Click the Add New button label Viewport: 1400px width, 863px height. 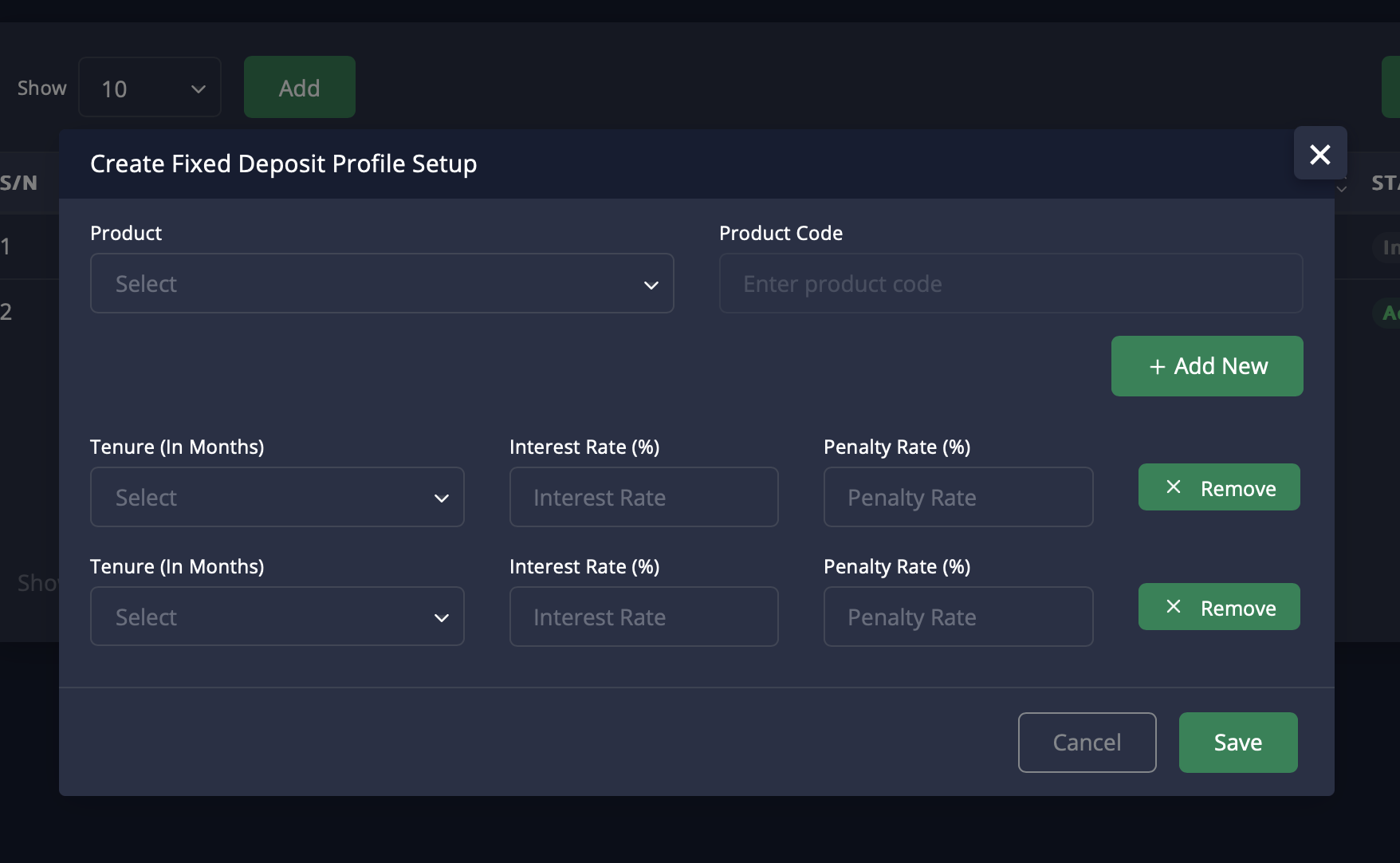pos(1221,366)
